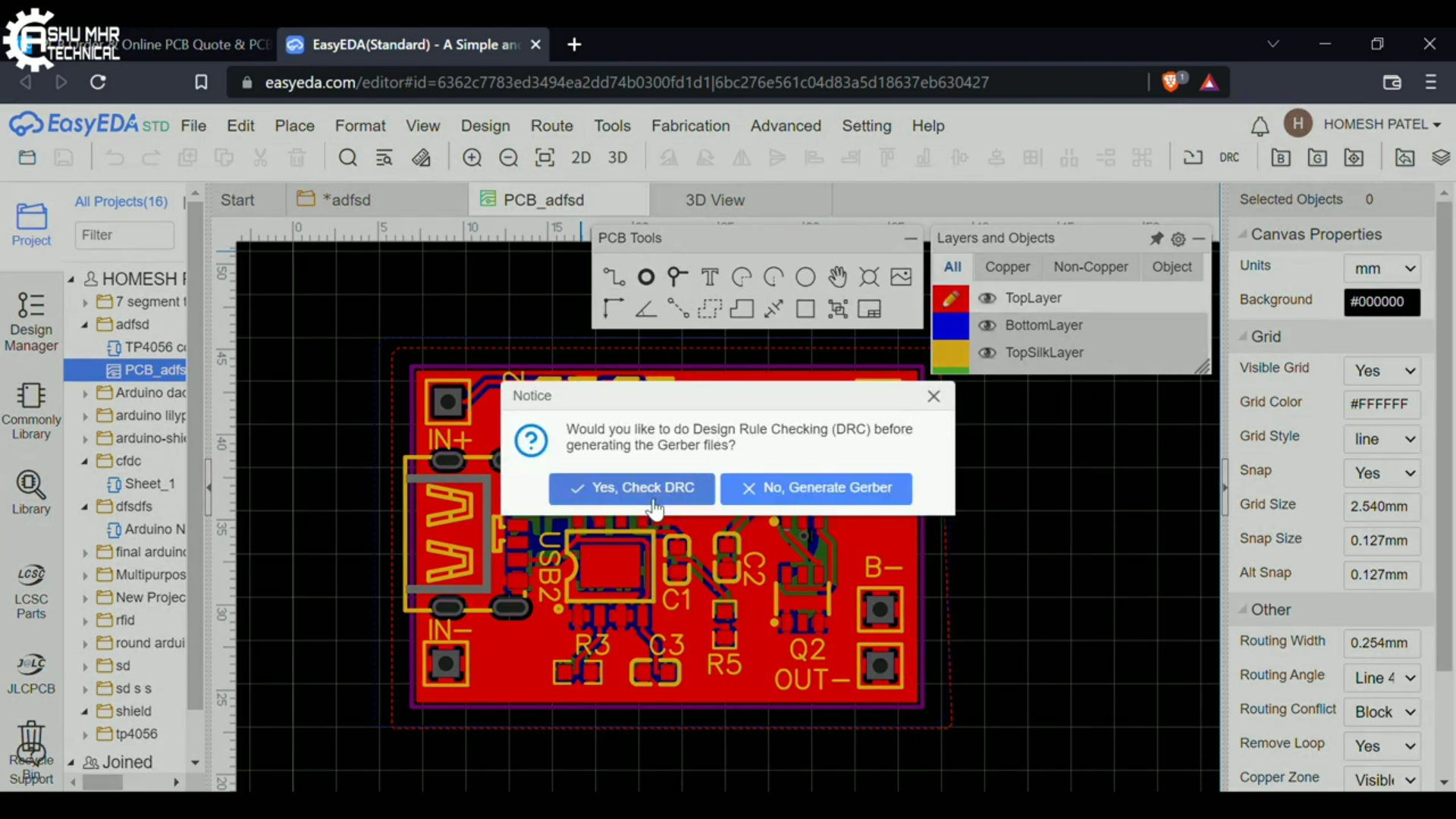Toggle TopSilkLayer visibility eye icon
Image resolution: width=1456 pixels, height=819 pixels.
coord(987,353)
